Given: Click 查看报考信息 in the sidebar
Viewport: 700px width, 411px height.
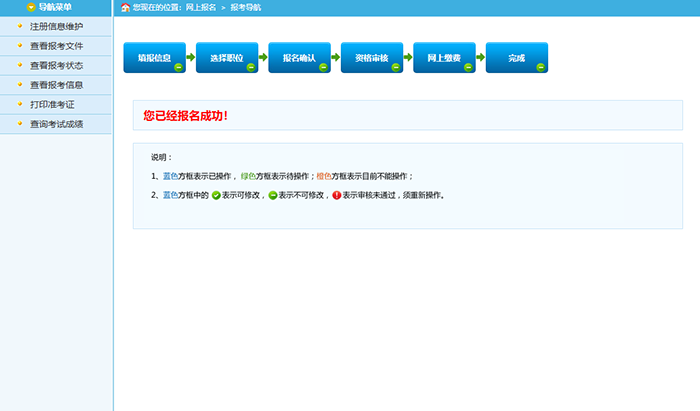Looking at the screenshot, I should [56, 85].
